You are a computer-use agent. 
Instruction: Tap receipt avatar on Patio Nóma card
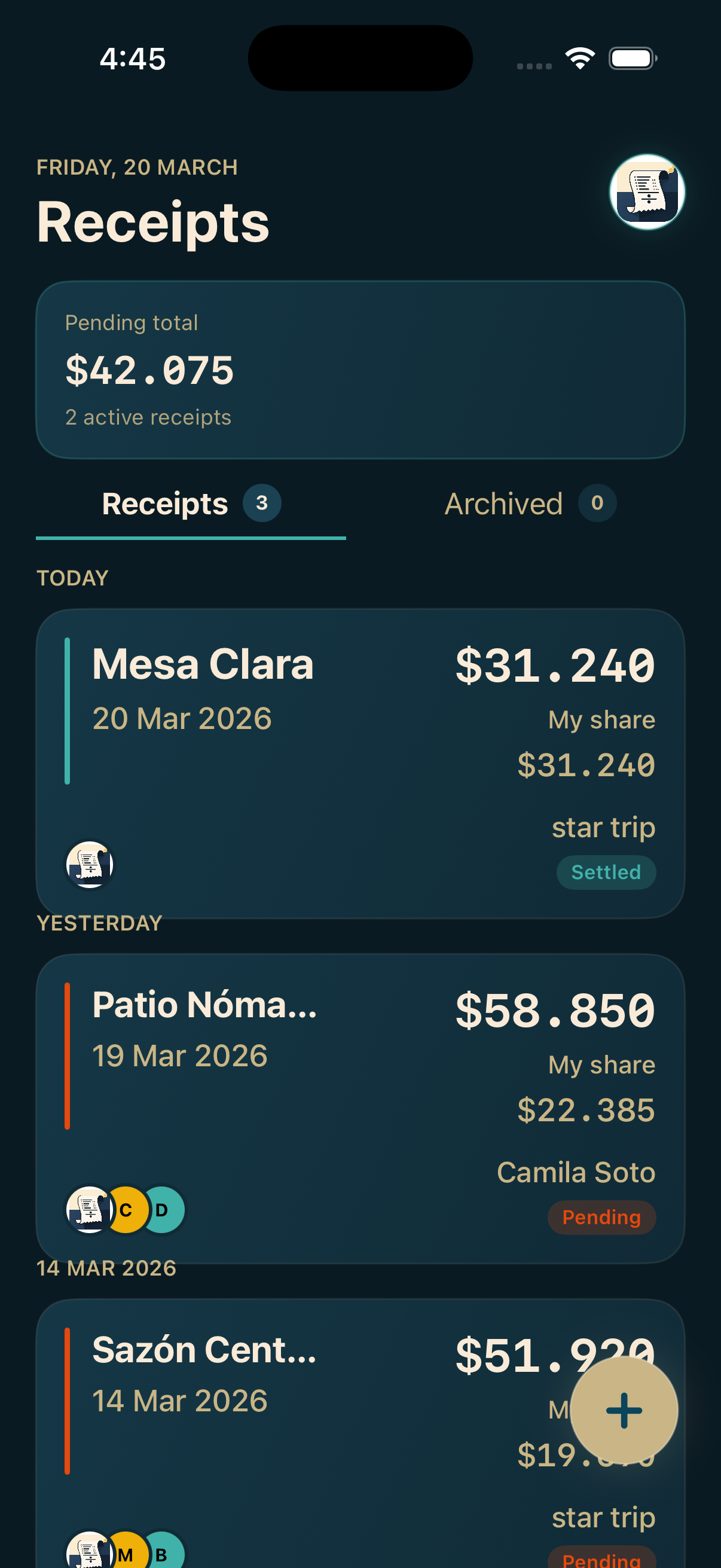[90, 1209]
